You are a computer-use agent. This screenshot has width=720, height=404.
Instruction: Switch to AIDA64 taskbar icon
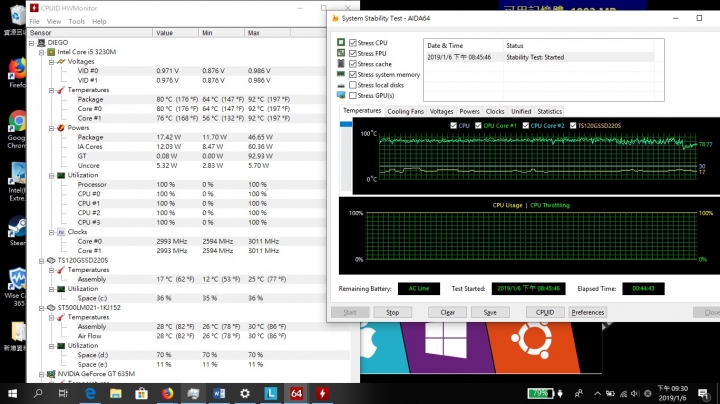tap(296, 393)
